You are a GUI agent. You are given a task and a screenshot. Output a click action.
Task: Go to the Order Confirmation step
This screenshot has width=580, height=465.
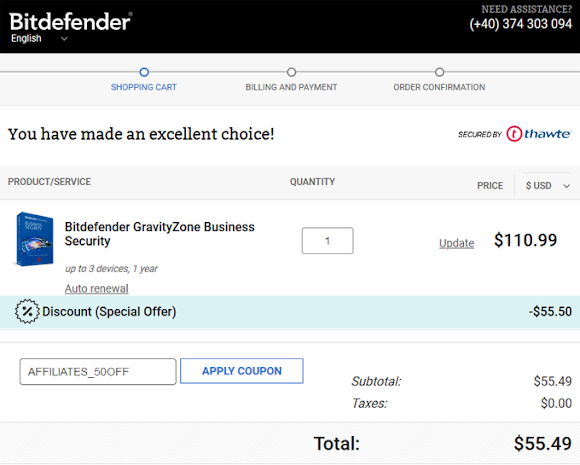(439, 87)
